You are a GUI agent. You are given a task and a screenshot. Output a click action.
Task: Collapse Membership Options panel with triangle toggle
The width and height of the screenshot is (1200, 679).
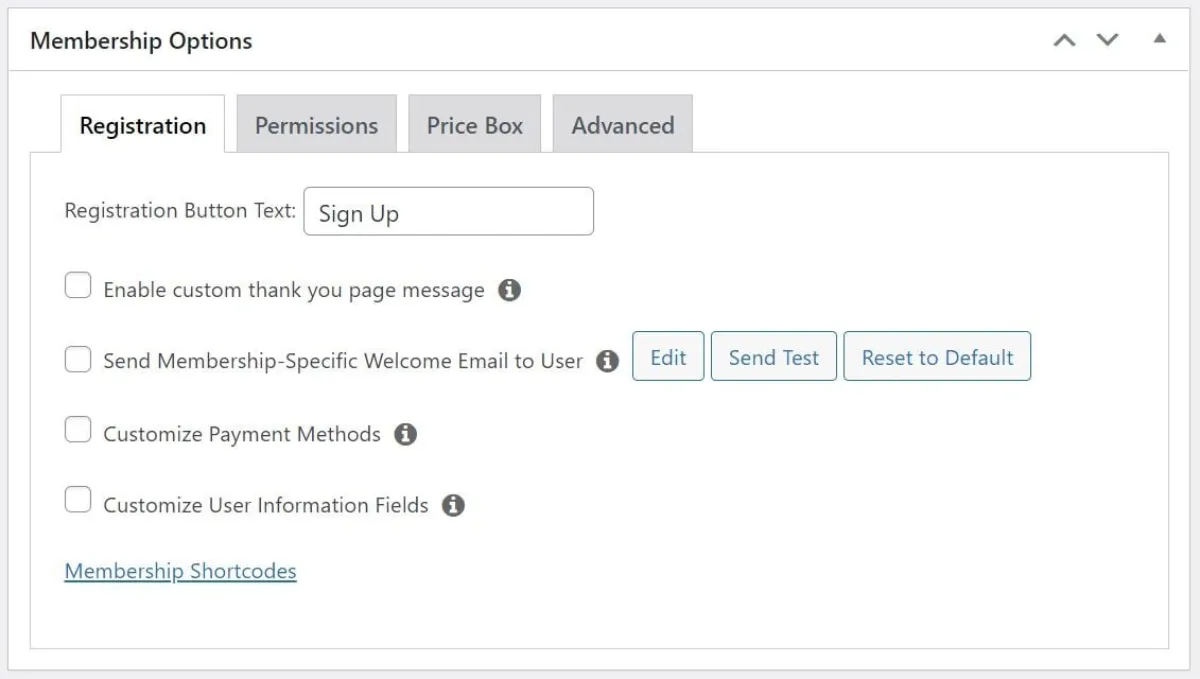tap(1159, 40)
